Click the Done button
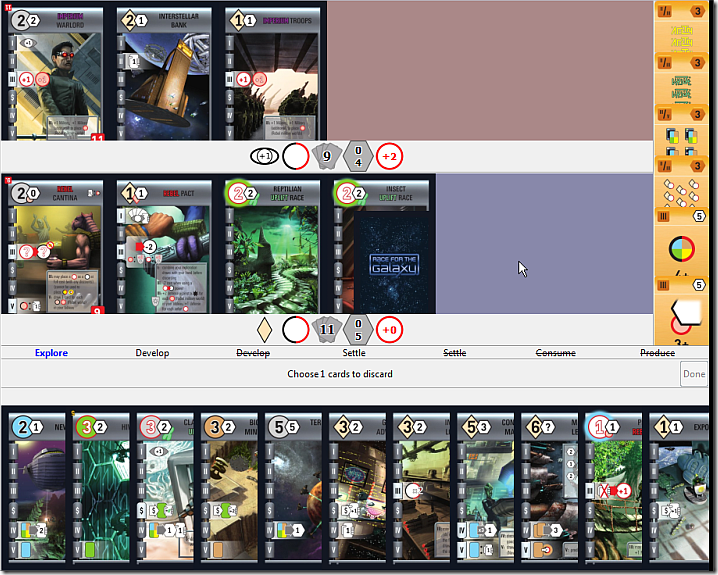This screenshot has width=718, height=575. 694,374
